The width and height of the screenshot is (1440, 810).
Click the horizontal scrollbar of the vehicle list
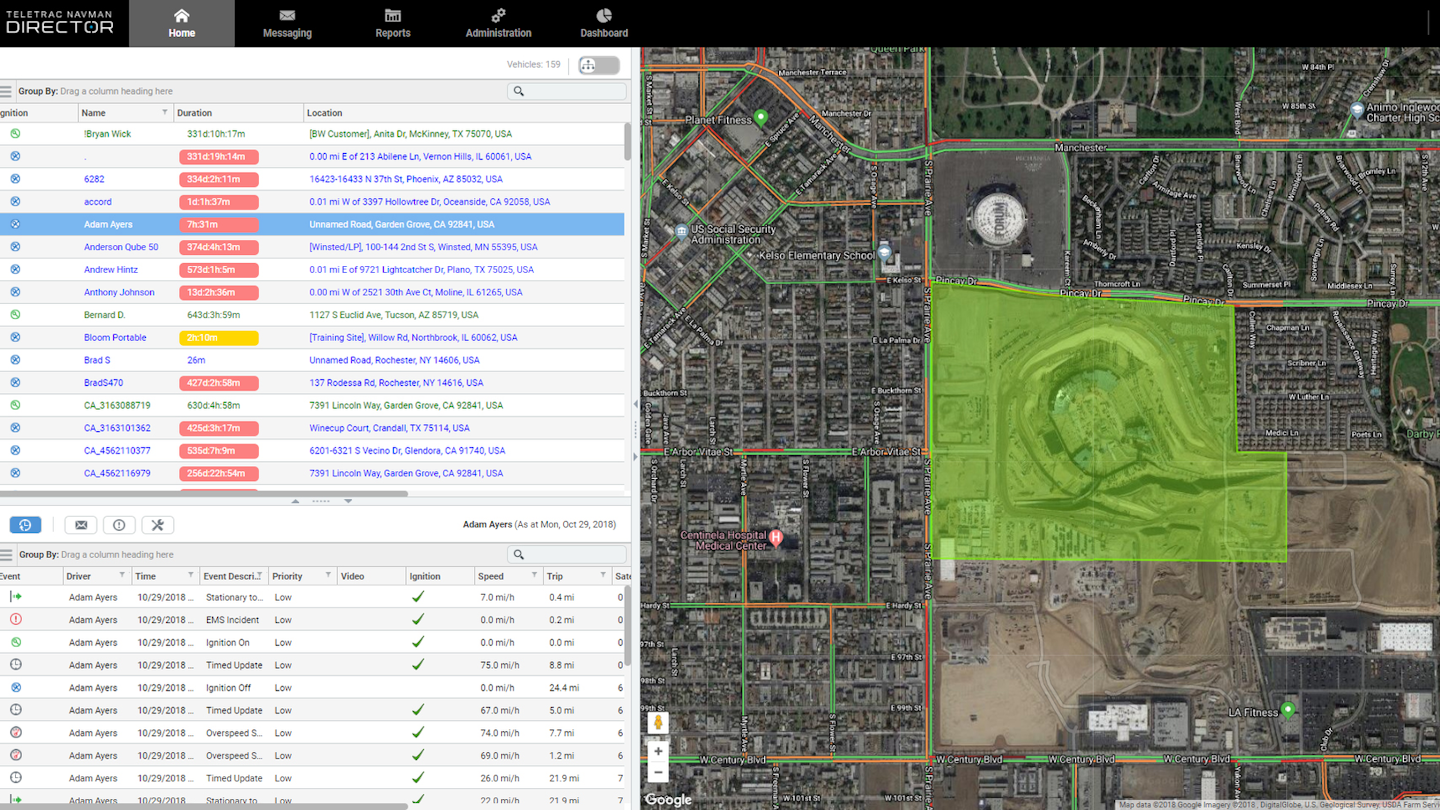(204, 493)
